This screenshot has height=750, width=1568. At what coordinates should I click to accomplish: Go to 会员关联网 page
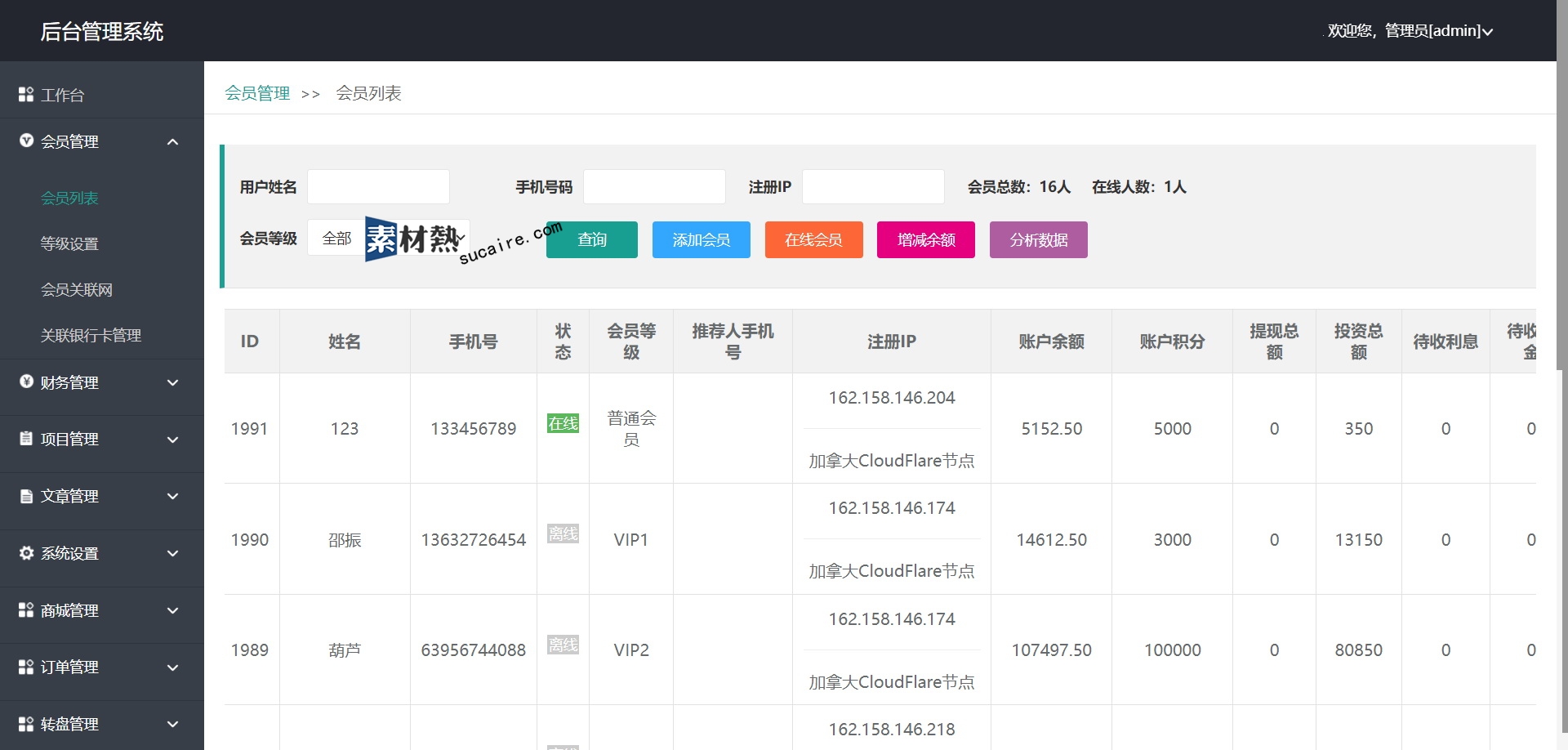point(77,289)
